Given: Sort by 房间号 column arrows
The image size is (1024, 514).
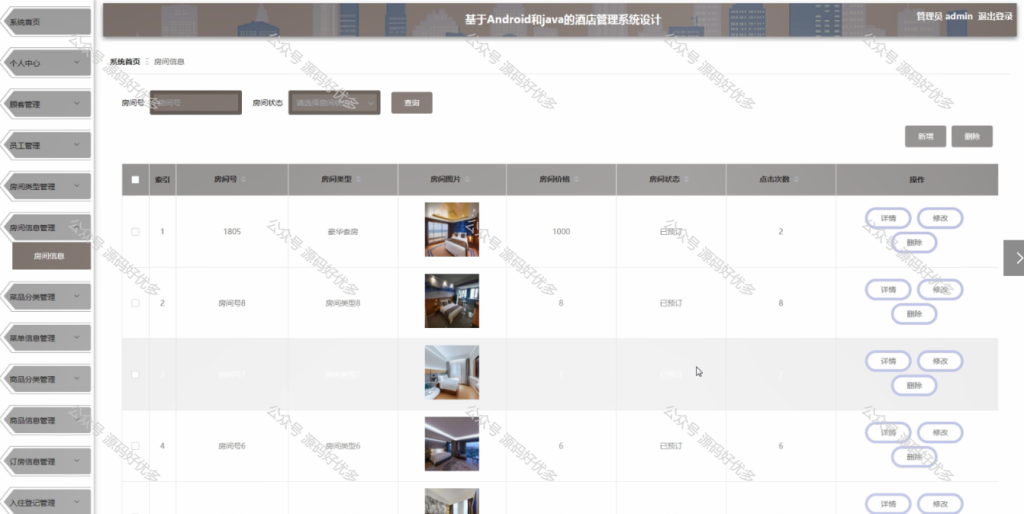Looking at the screenshot, I should [x=244, y=180].
